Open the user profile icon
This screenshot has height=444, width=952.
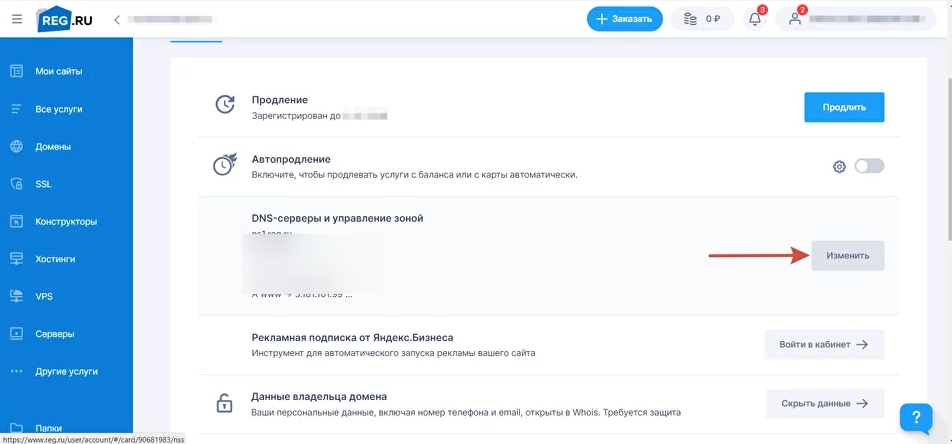click(795, 19)
